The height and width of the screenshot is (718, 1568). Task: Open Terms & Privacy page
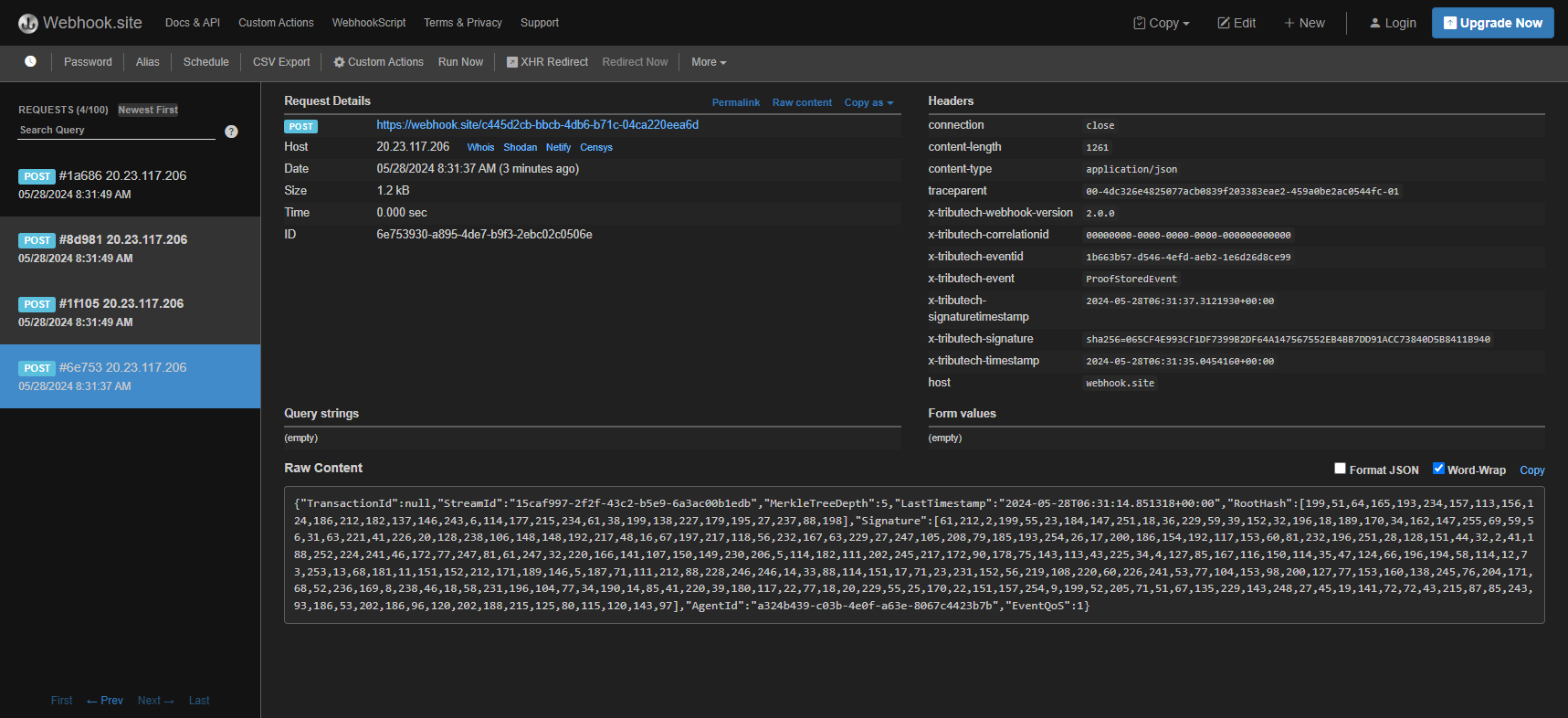463,23
